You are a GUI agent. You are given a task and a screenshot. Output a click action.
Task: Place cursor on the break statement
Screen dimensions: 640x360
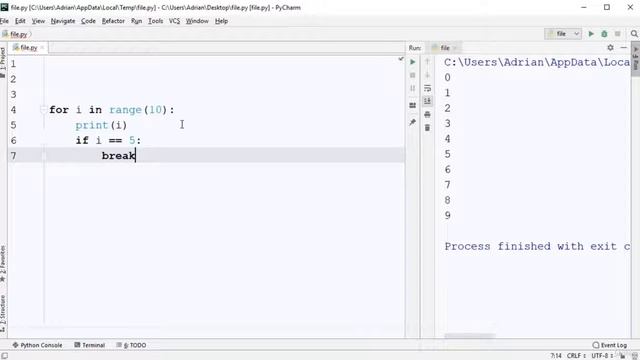[x=118, y=156]
